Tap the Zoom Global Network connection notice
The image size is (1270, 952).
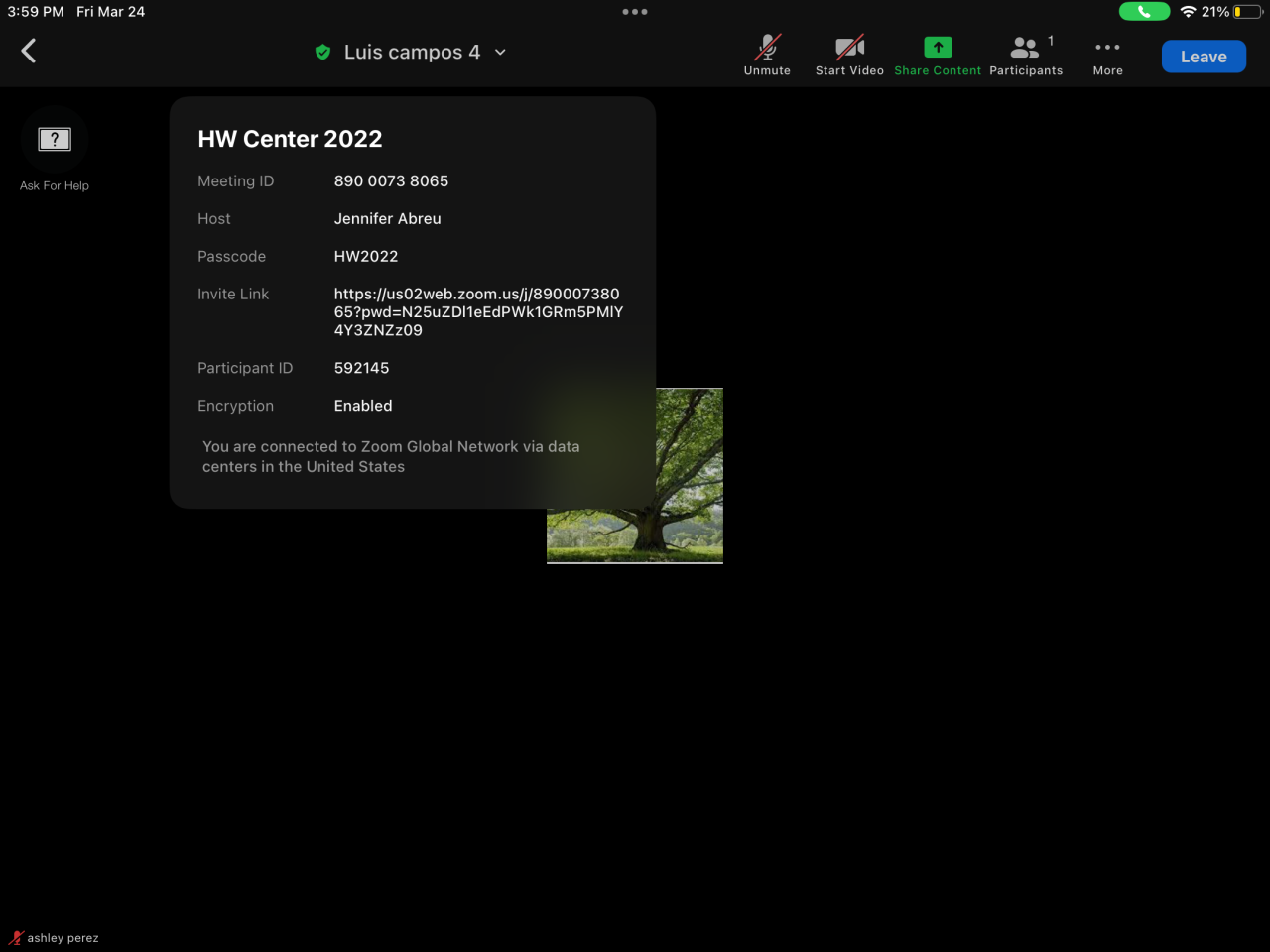click(391, 456)
